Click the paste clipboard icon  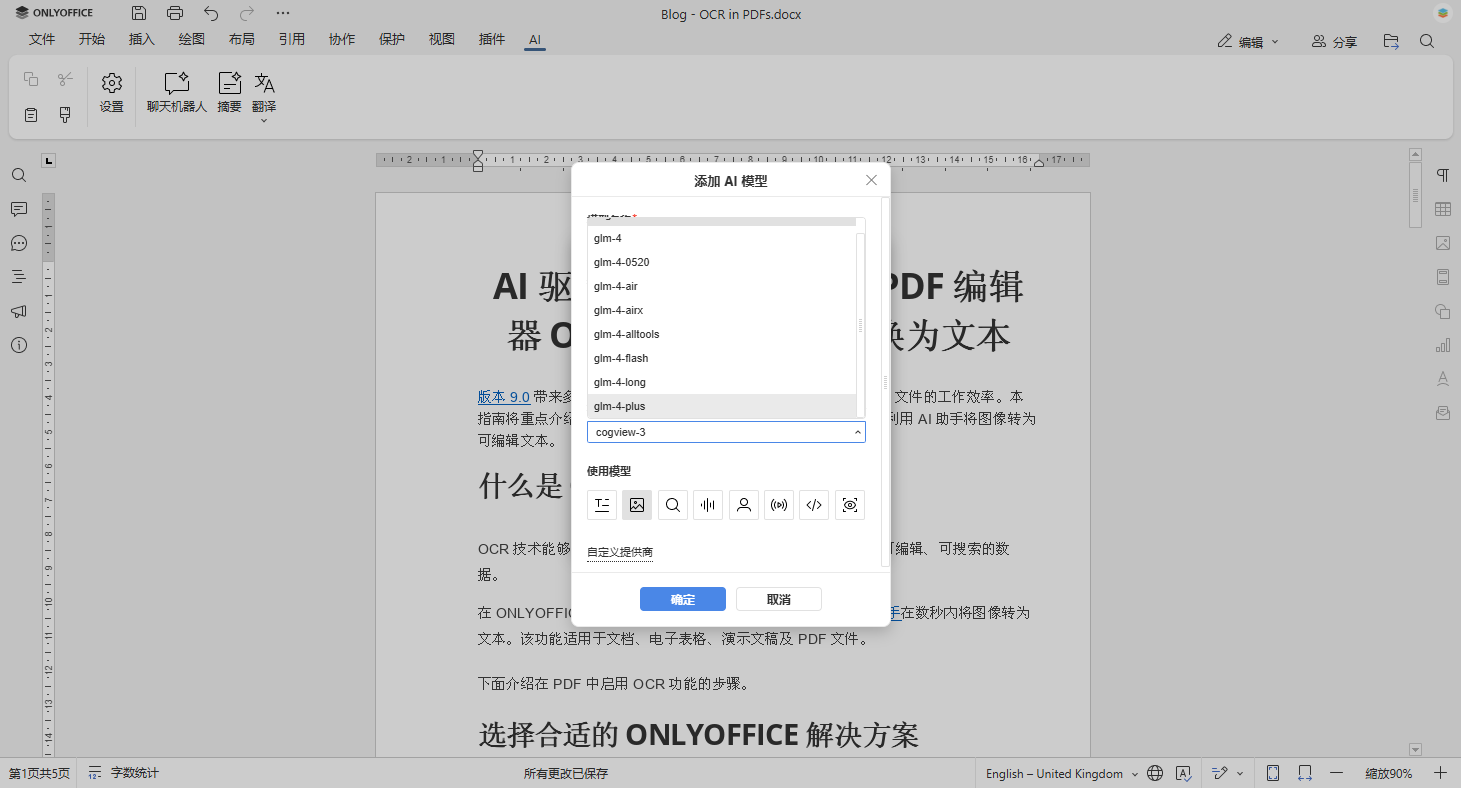[x=31, y=115]
